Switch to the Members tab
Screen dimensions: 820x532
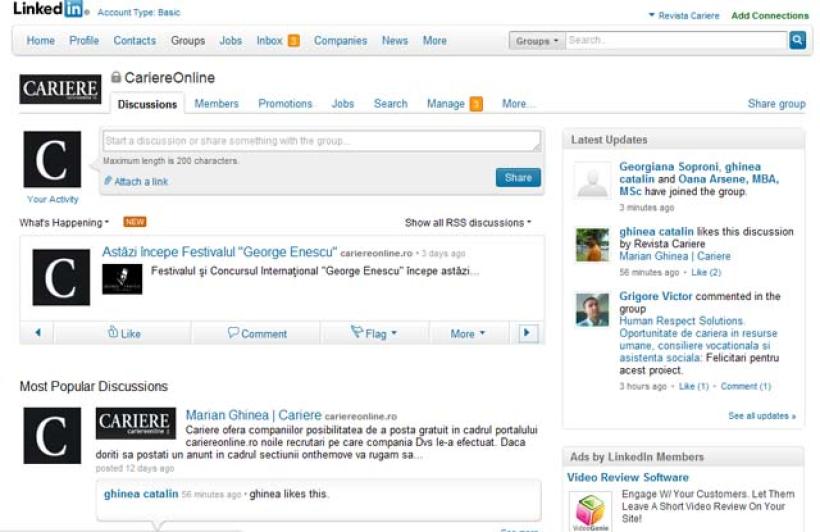click(x=216, y=104)
